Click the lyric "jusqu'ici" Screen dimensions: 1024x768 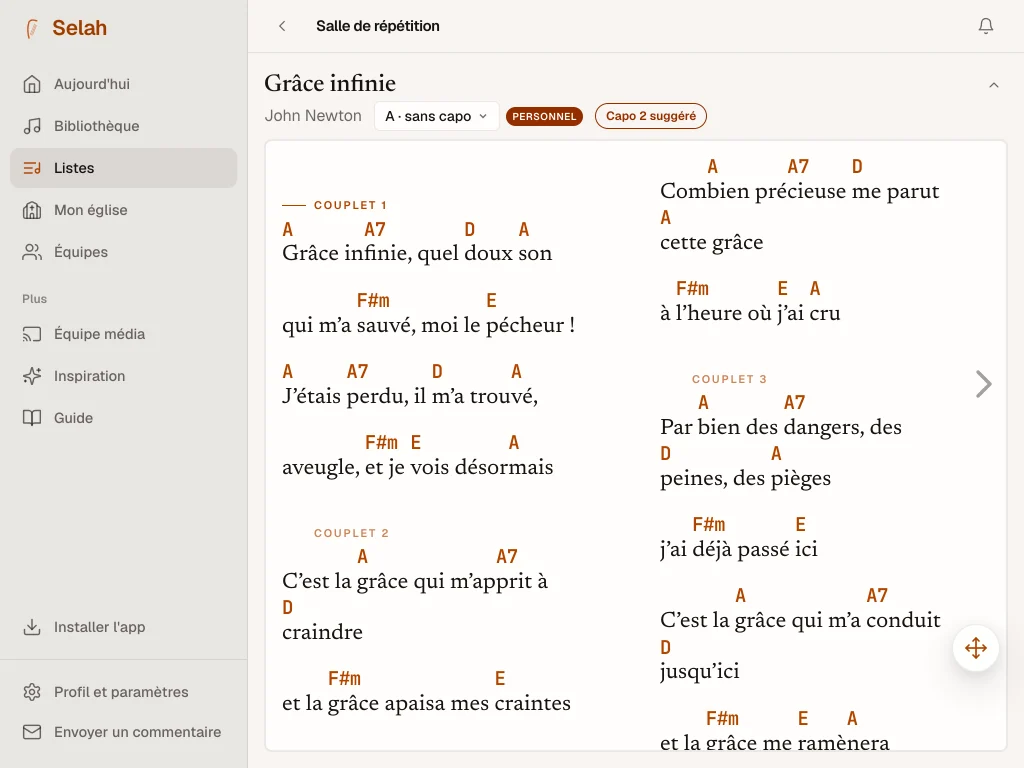(700, 671)
